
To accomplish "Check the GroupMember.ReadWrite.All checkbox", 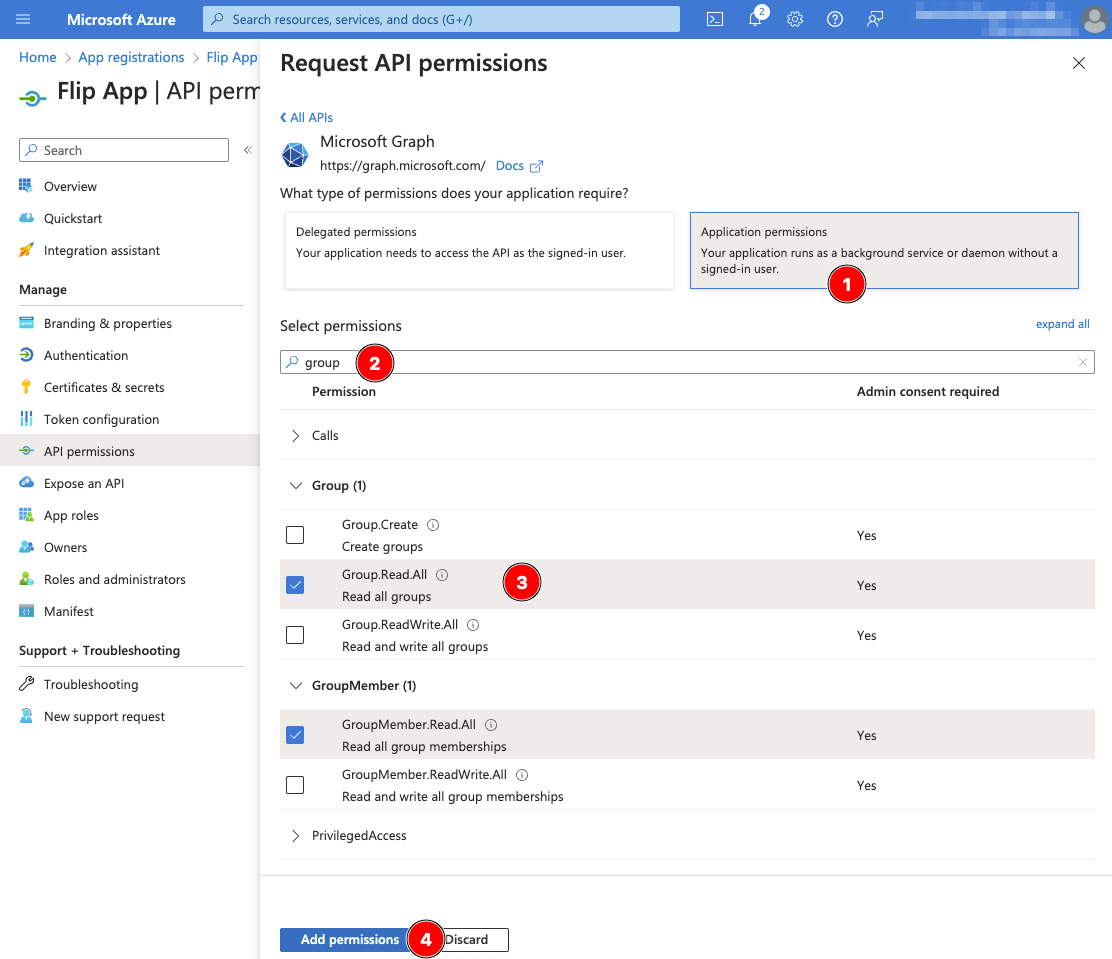I will click(295, 785).
